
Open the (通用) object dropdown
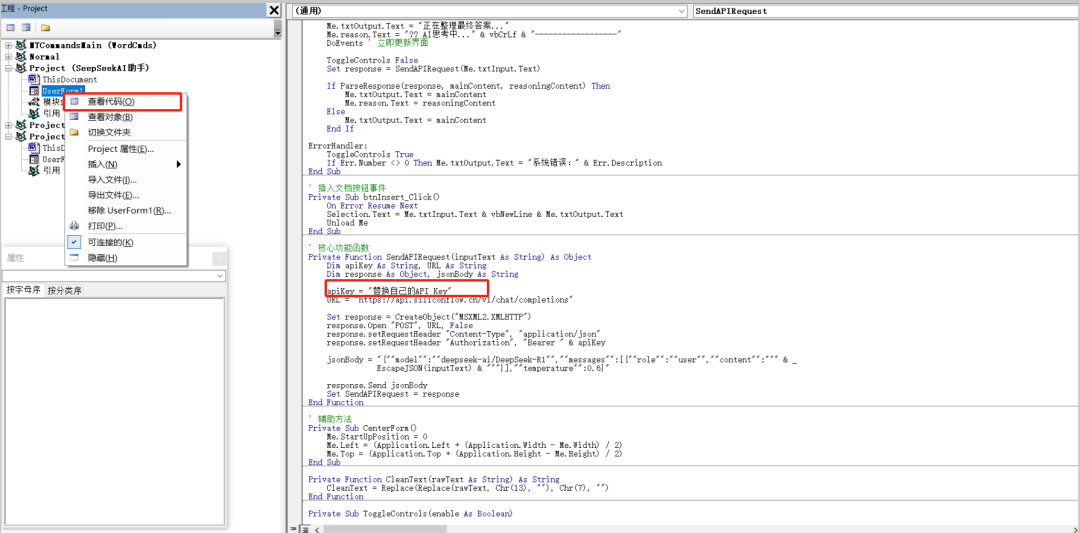(681, 11)
